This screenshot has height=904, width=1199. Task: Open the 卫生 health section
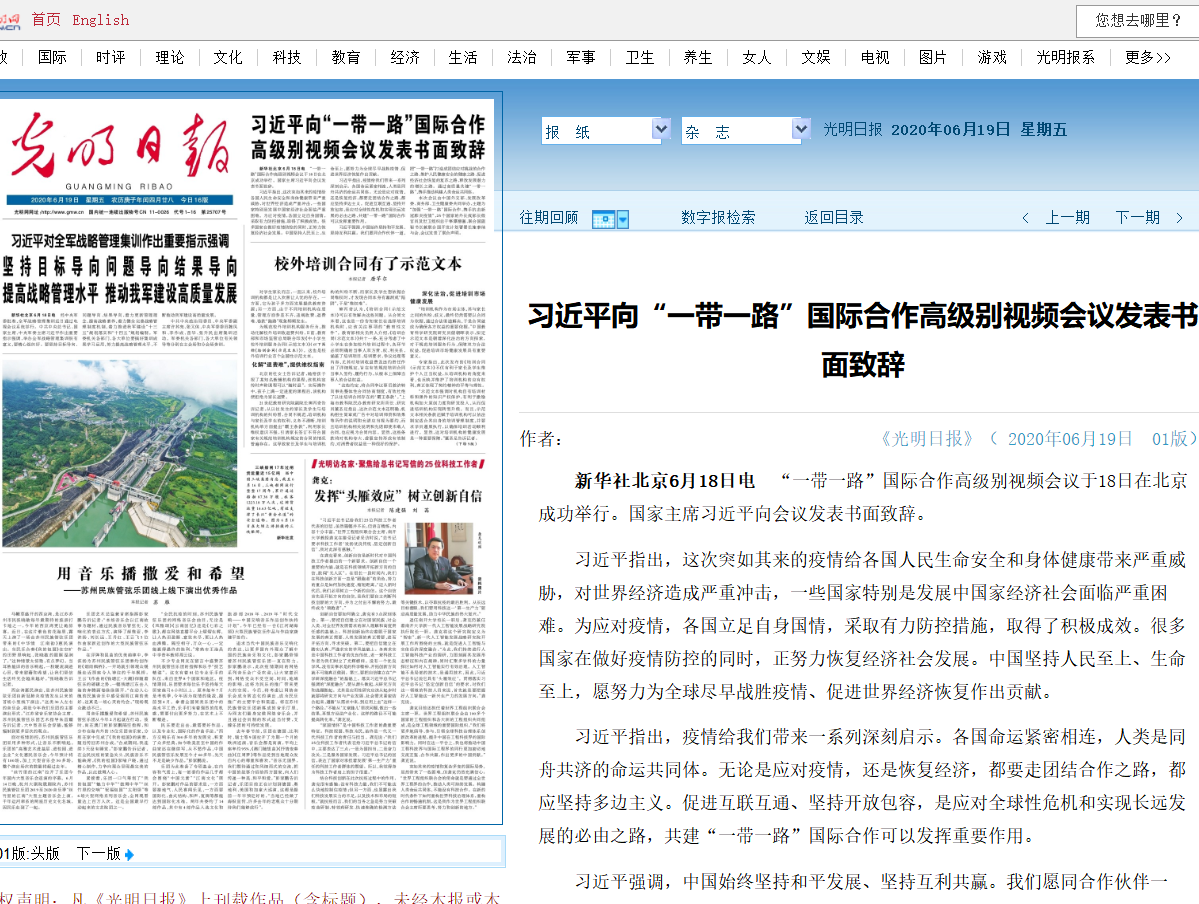pos(639,57)
